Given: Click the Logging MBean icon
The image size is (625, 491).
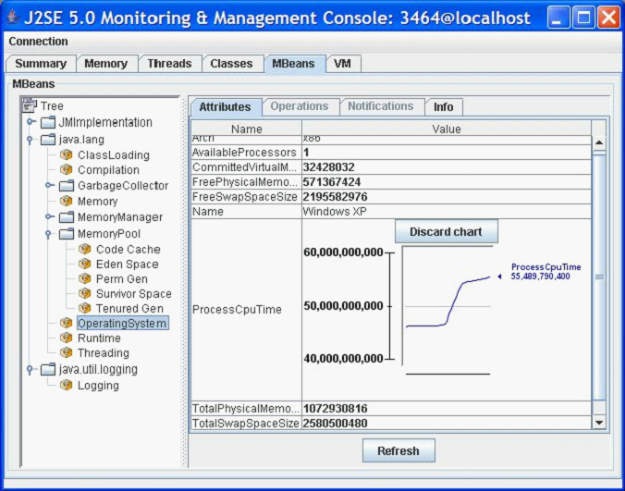Looking at the screenshot, I should [x=66, y=385].
